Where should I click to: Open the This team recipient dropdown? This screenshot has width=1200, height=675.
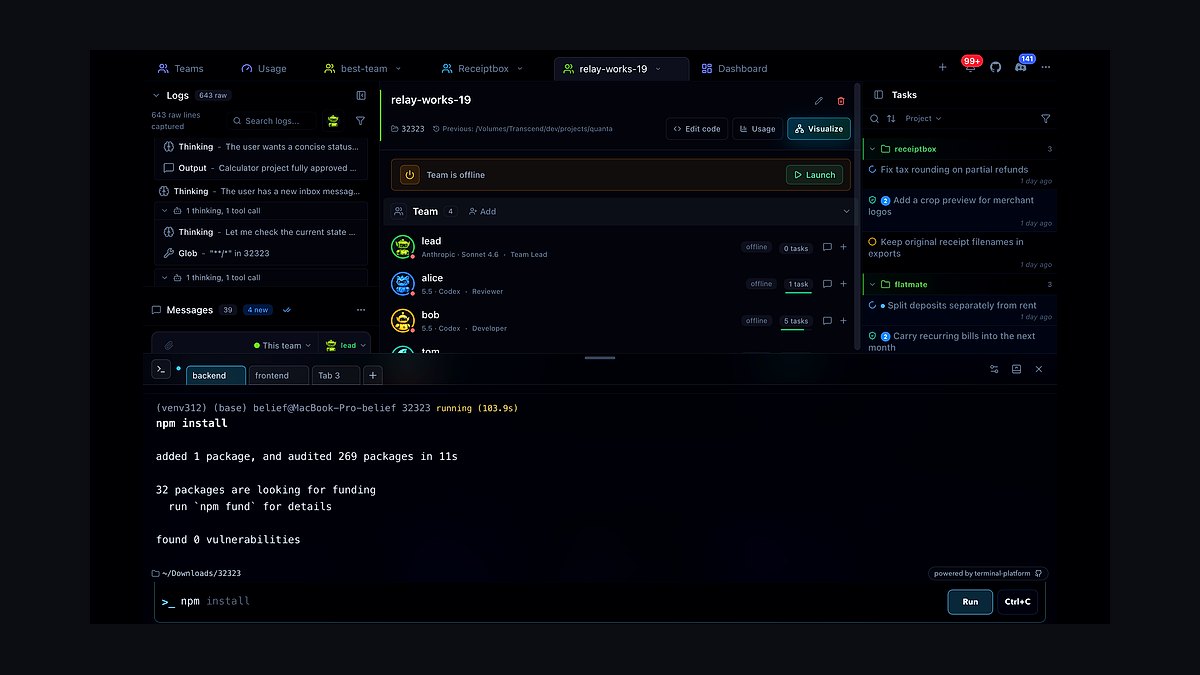coord(282,346)
